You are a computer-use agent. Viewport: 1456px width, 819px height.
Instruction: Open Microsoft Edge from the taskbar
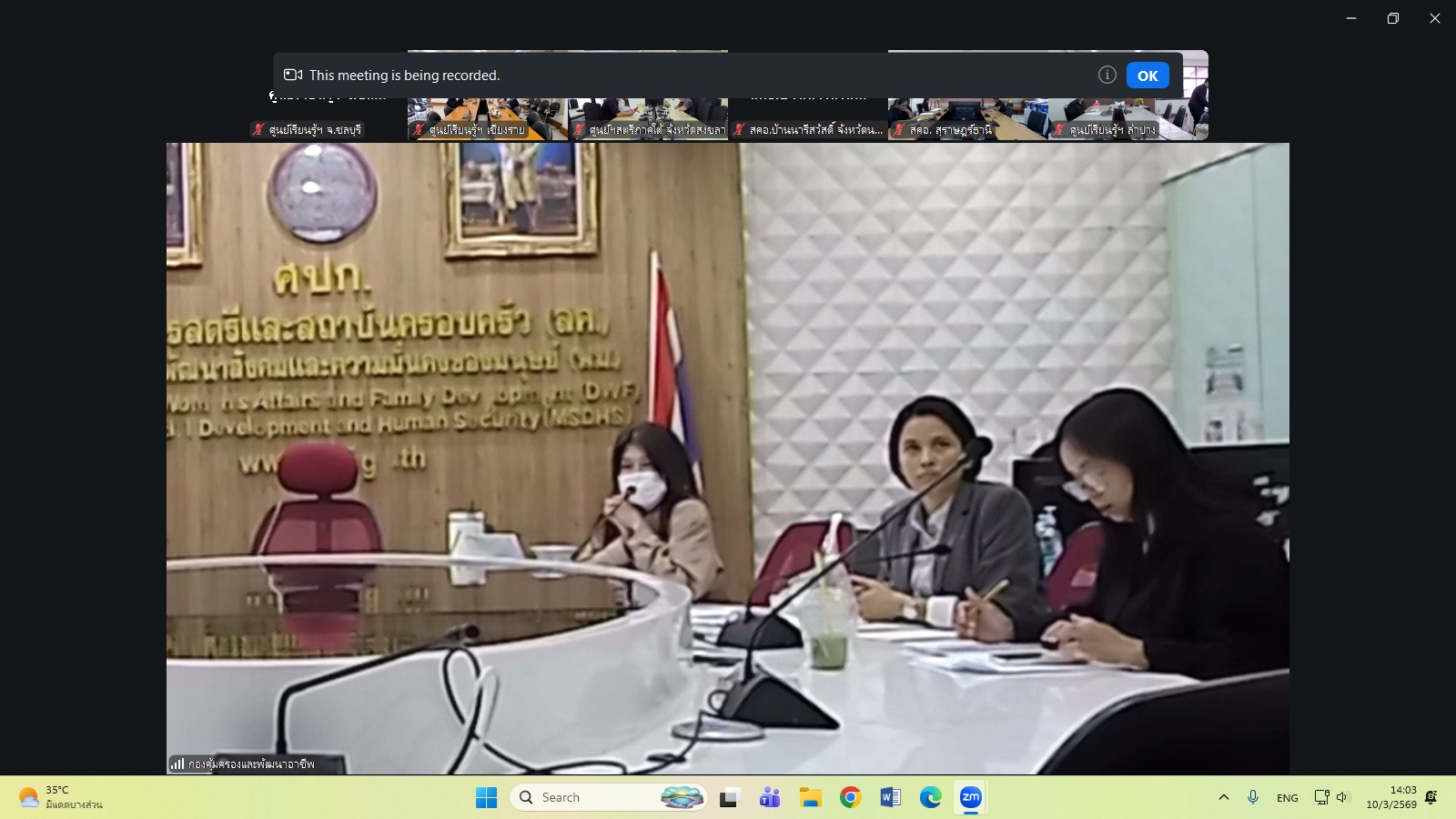[930, 798]
